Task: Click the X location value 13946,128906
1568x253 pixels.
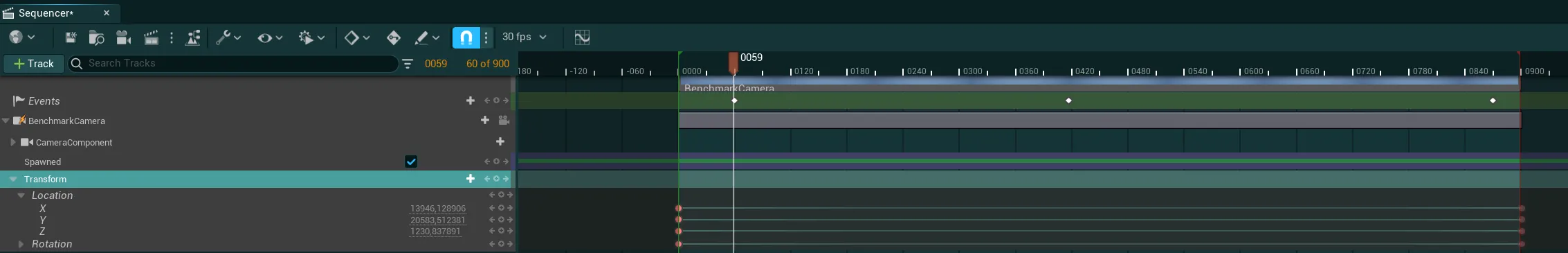Action: pyautogui.click(x=437, y=209)
